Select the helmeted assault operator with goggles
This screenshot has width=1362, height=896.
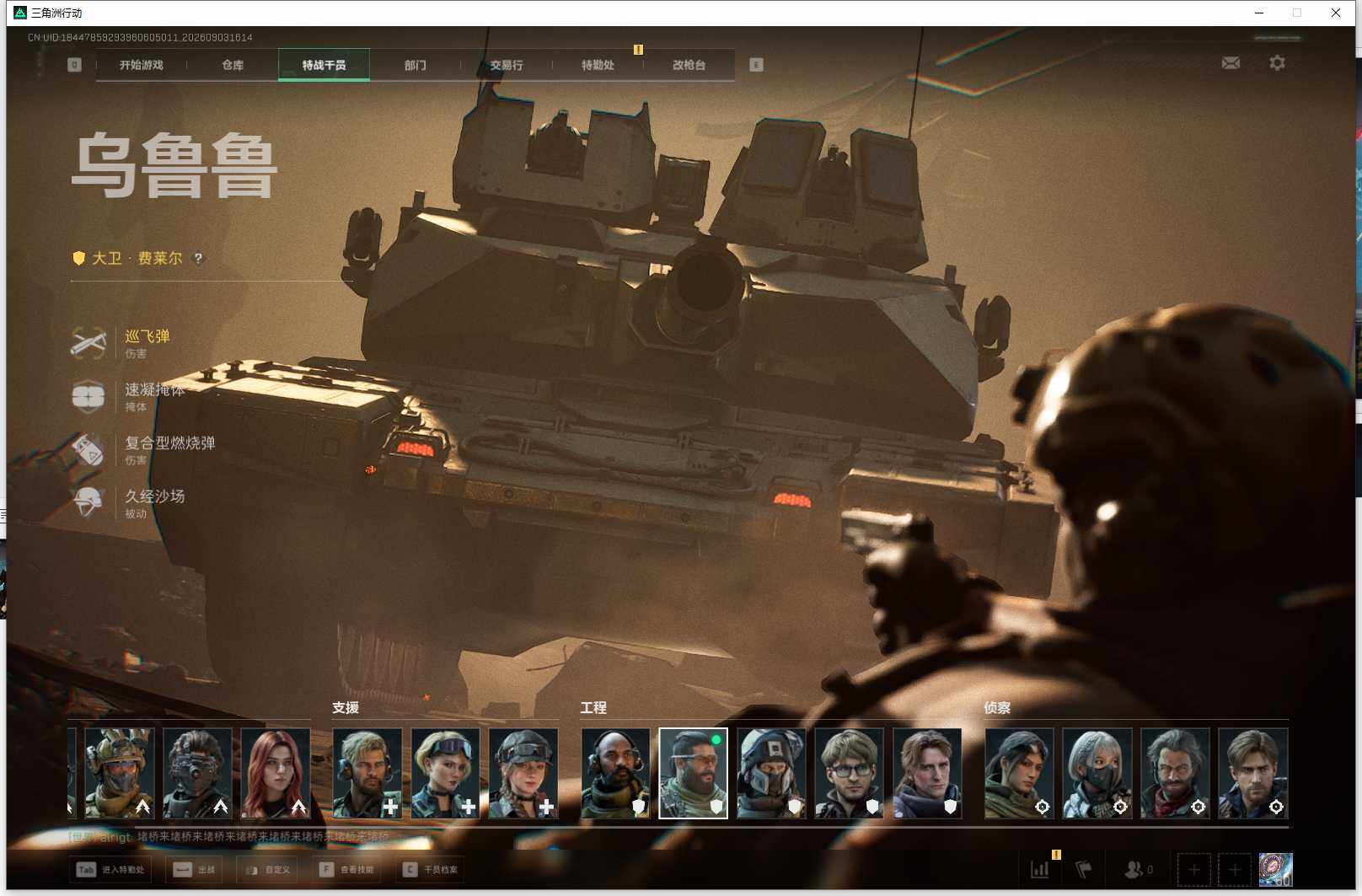[x=119, y=774]
